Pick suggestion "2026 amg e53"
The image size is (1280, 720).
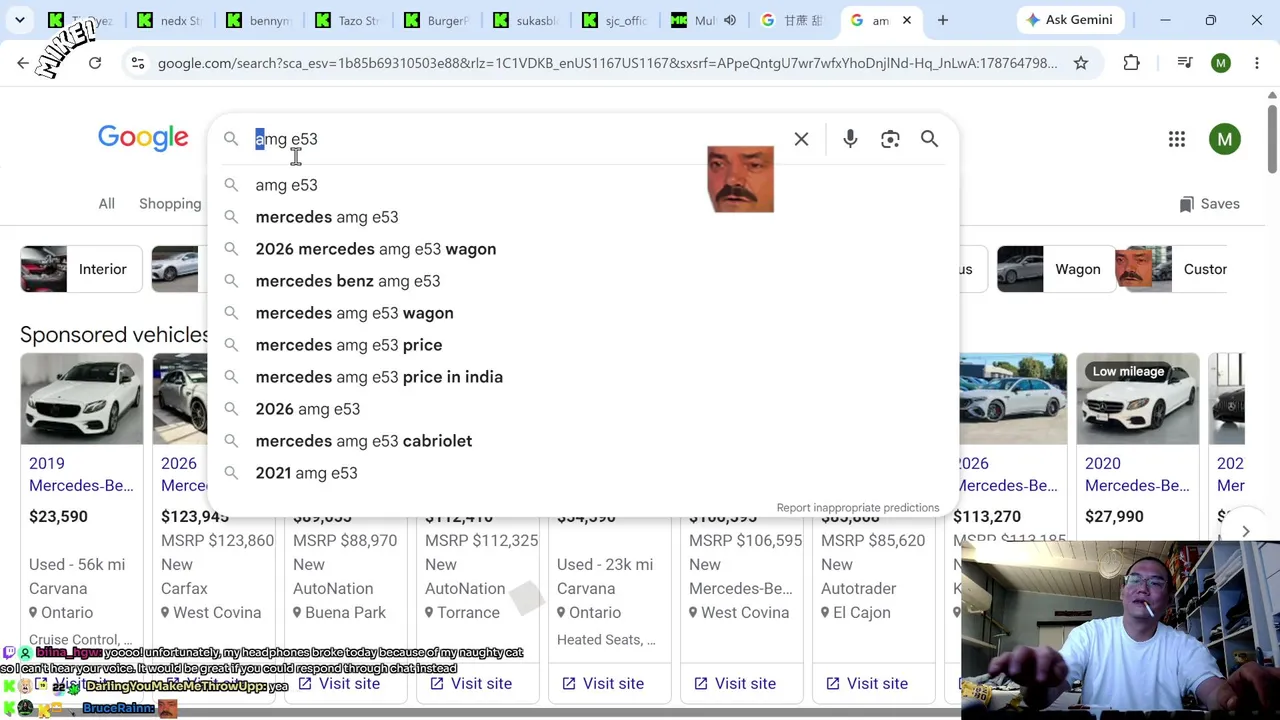[x=583, y=409]
